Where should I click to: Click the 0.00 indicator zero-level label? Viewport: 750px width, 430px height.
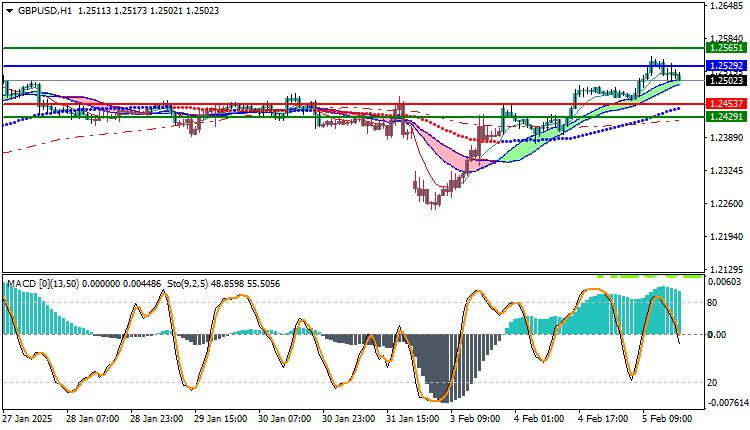pos(717,334)
